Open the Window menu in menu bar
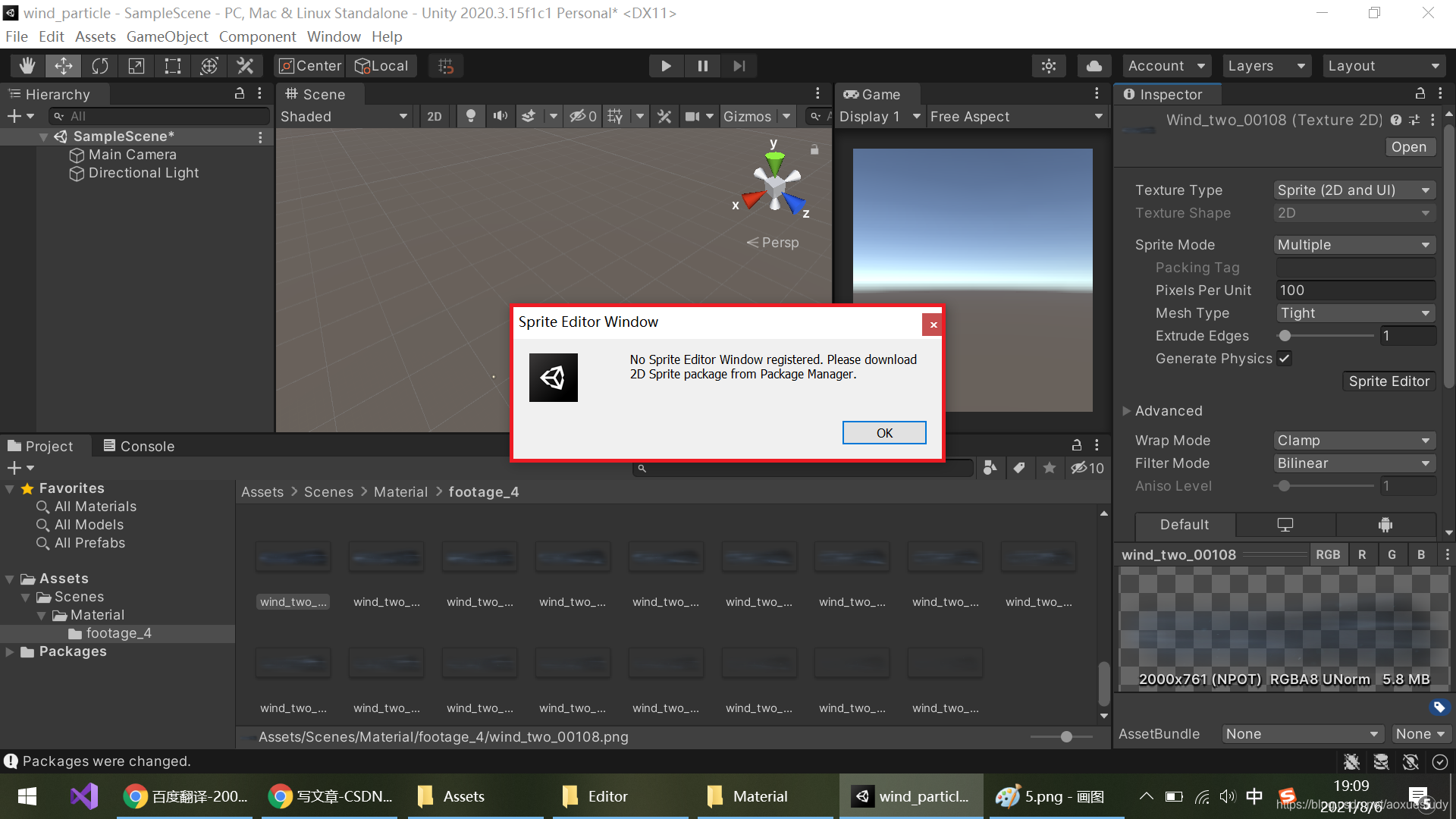Image resolution: width=1456 pixels, height=819 pixels. [x=333, y=37]
